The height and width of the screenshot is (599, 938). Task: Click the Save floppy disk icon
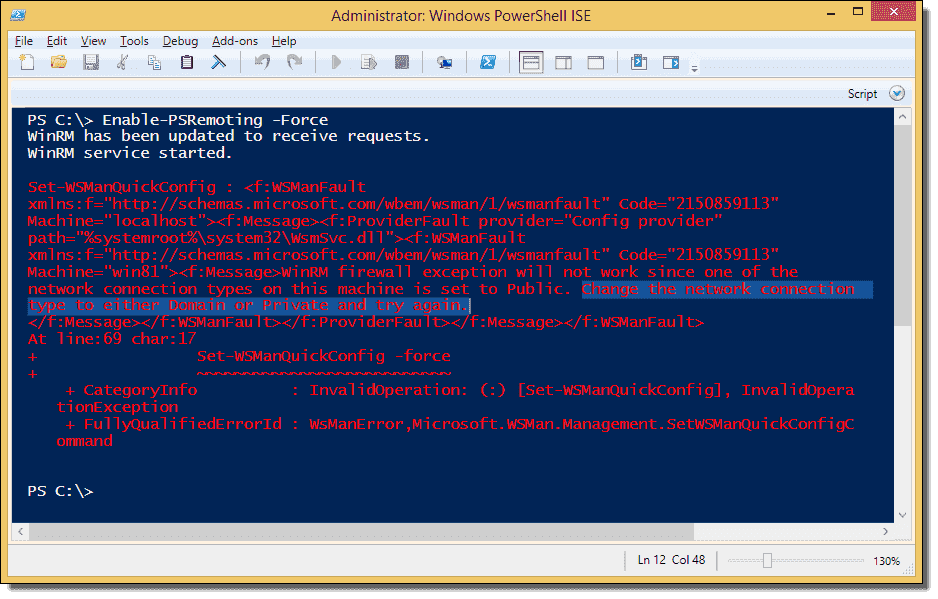pos(91,62)
